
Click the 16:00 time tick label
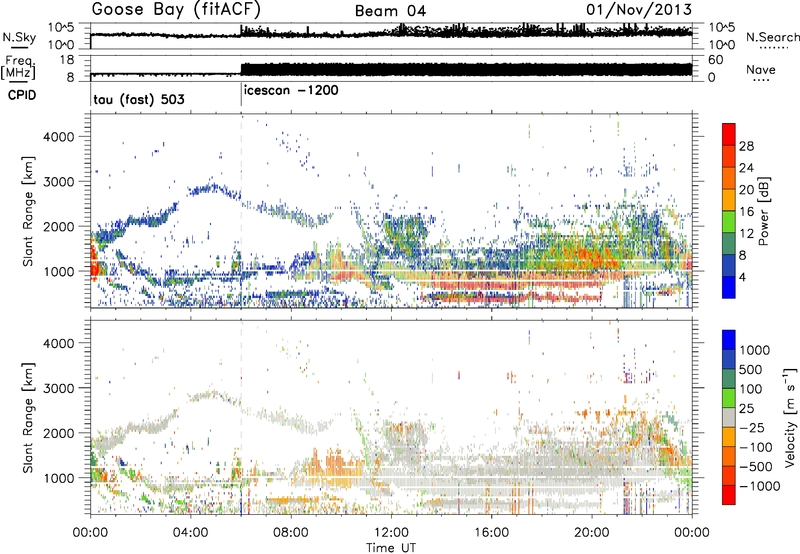point(491,533)
